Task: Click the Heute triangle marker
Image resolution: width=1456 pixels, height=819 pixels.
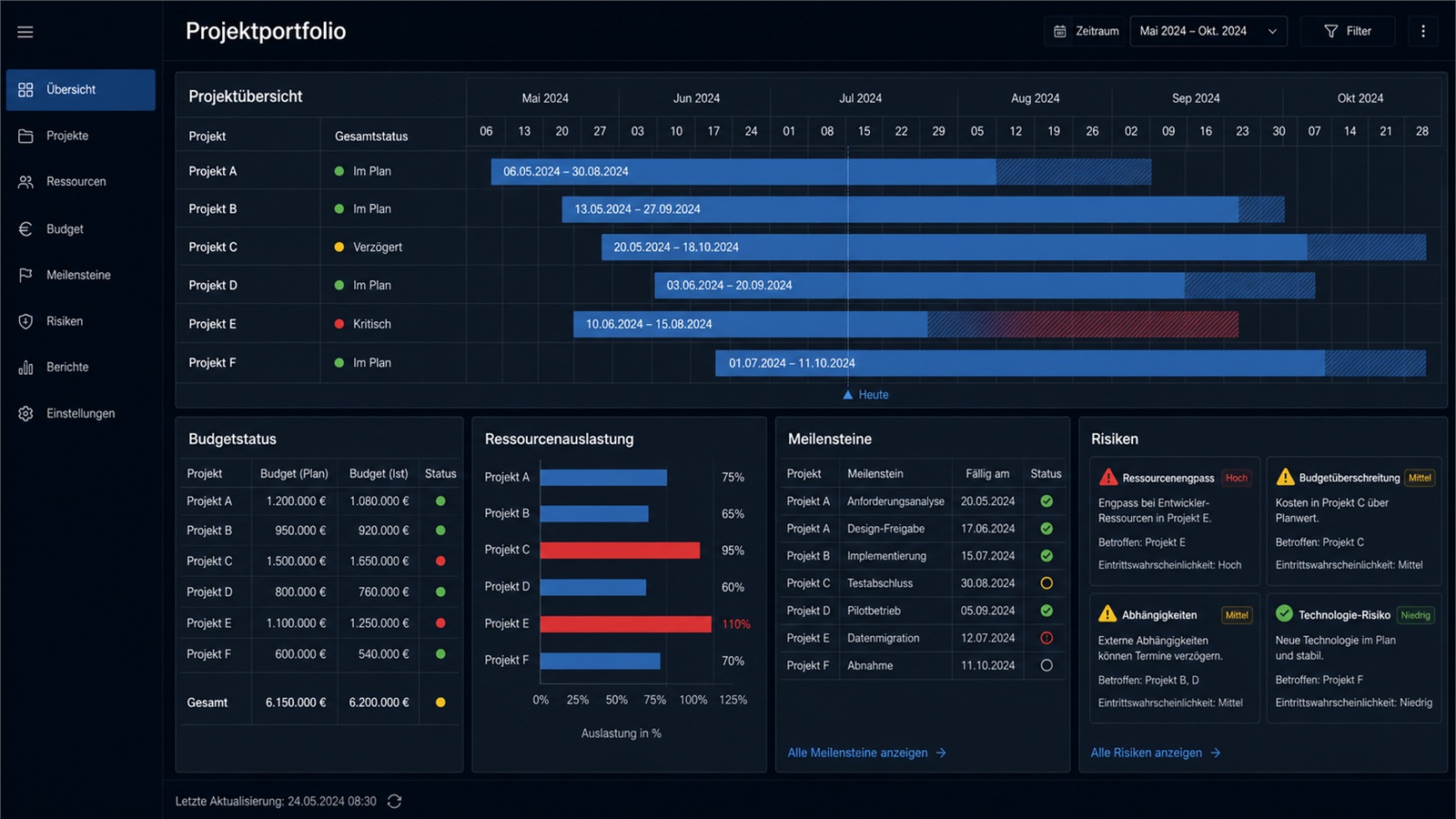Action: [848, 395]
